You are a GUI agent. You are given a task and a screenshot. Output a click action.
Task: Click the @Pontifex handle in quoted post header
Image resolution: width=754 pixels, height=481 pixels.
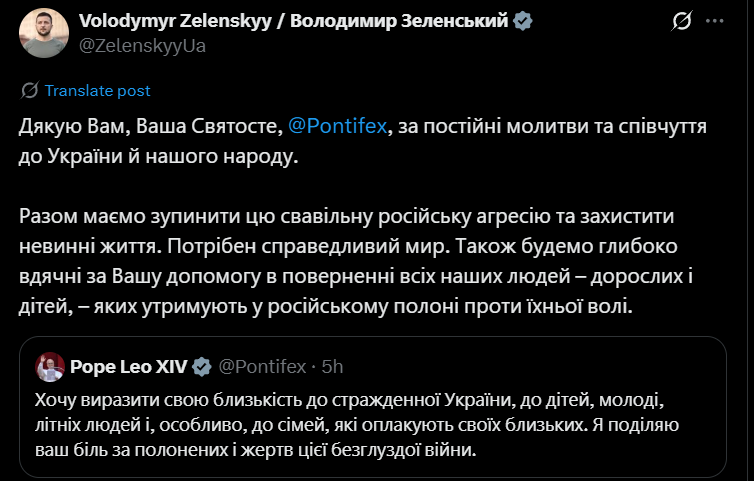[x=261, y=367]
